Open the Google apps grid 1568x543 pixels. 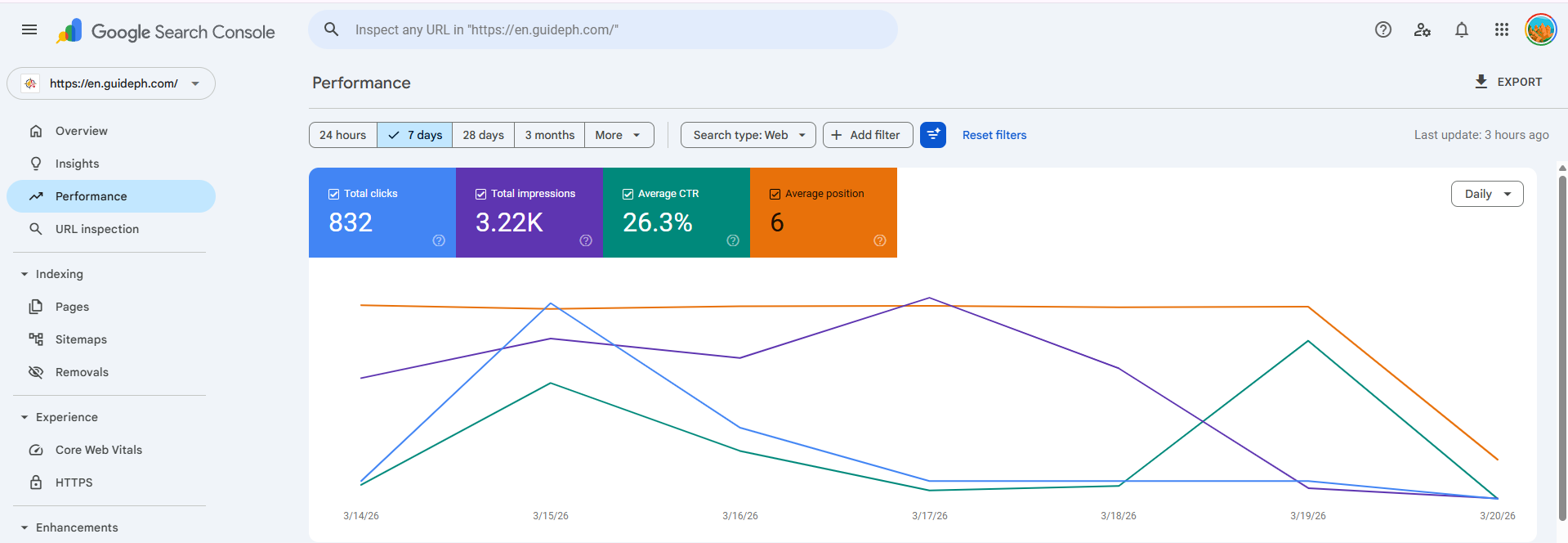(x=1501, y=29)
